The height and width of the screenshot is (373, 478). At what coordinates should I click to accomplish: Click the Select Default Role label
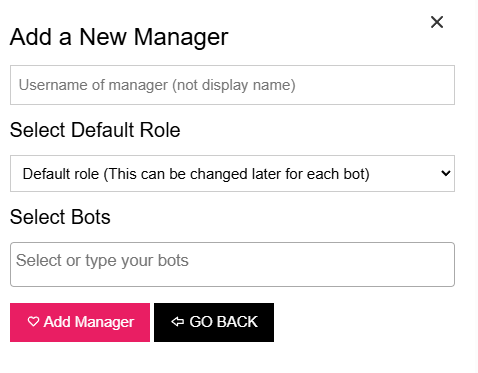point(95,130)
